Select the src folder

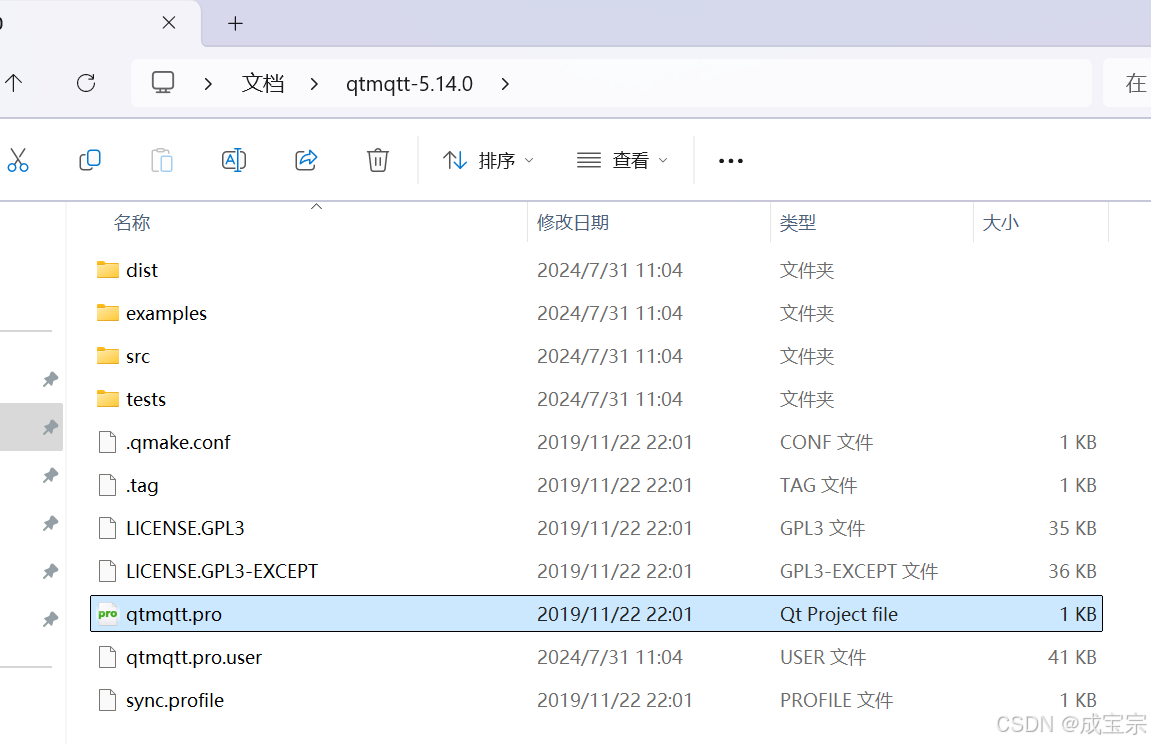point(596,356)
